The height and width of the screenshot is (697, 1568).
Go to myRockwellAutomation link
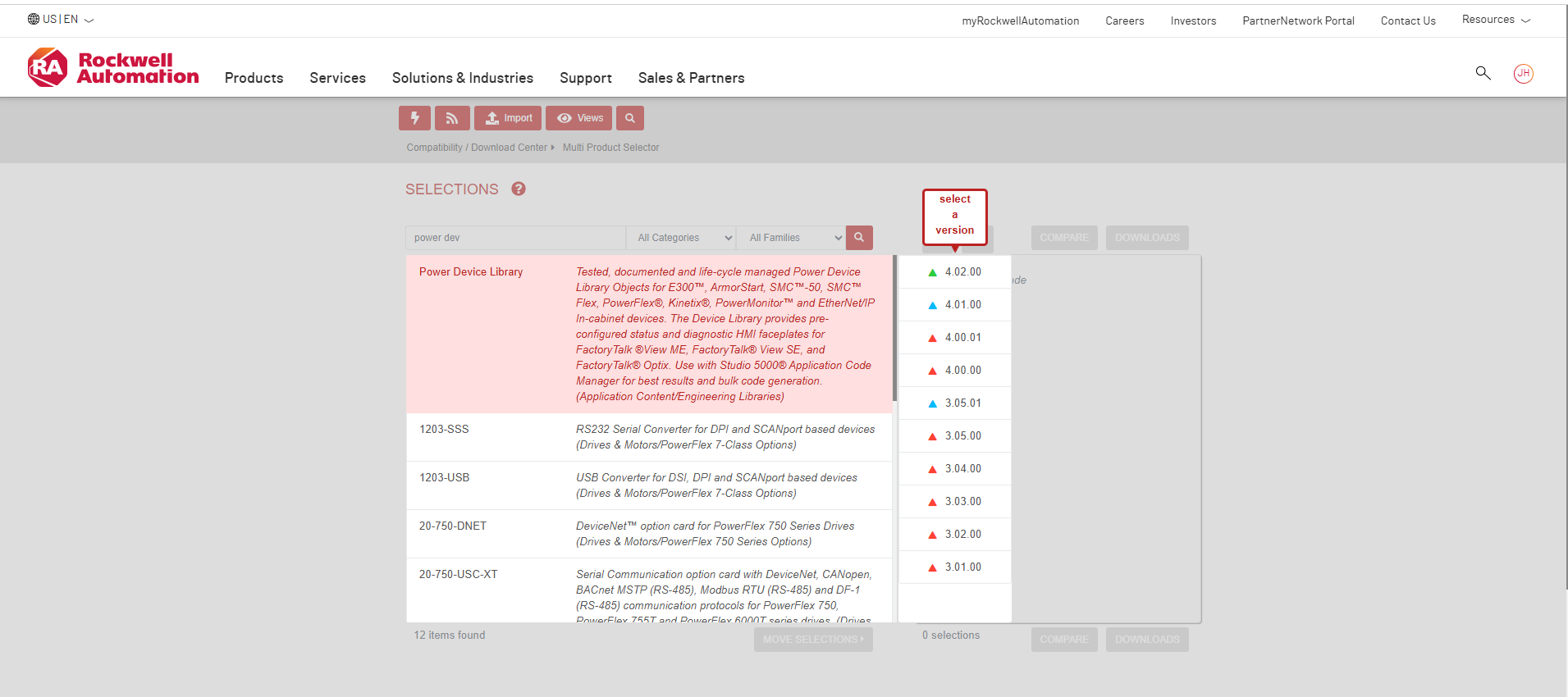point(1021,21)
